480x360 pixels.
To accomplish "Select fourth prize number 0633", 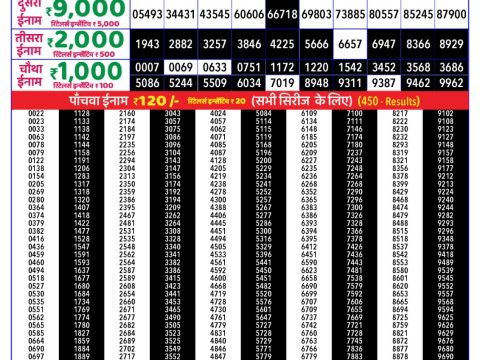I will [x=215, y=67].
